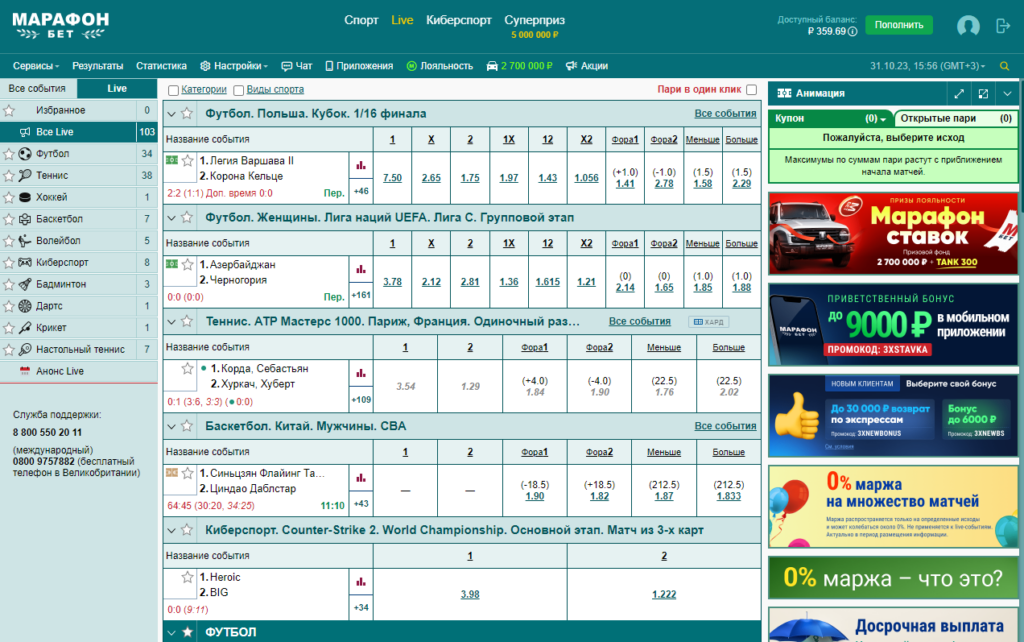1024x642 pixels.
Task: Collapse the Теннис ATP Мастерс section
Action: [x=172, y=322]
